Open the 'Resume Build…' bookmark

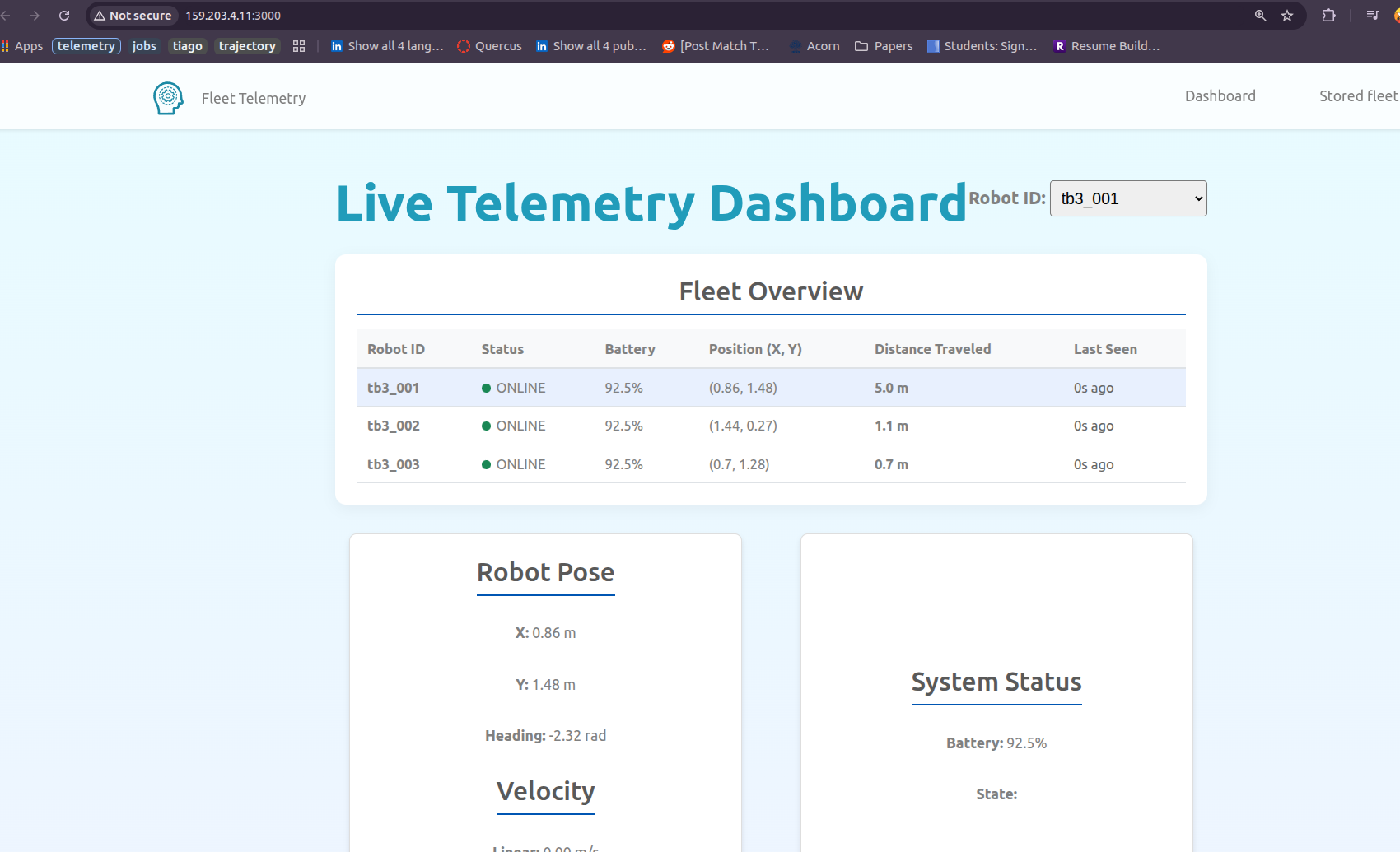[x=1107, y=46]
